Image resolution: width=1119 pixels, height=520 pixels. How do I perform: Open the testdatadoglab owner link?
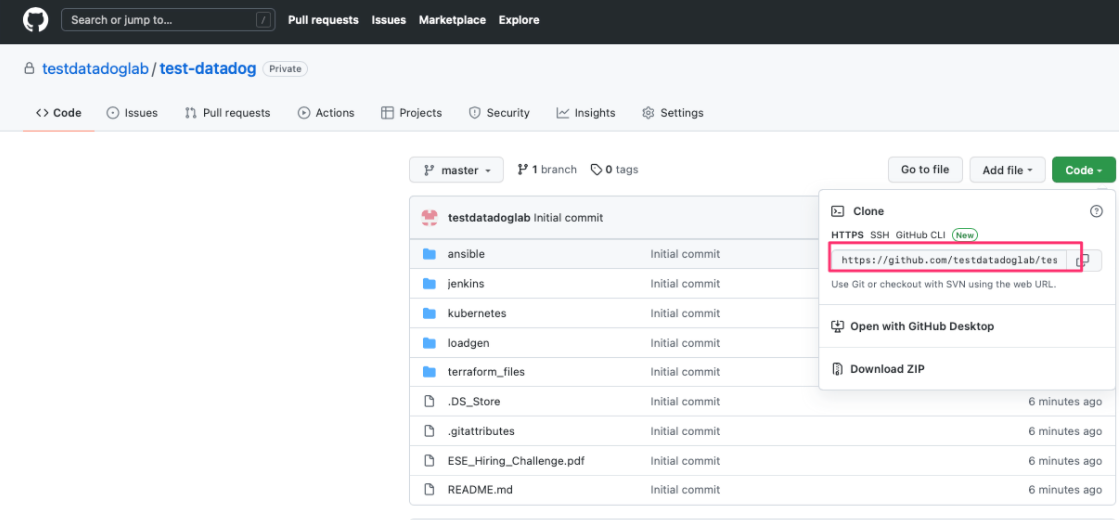pos(96,69)
